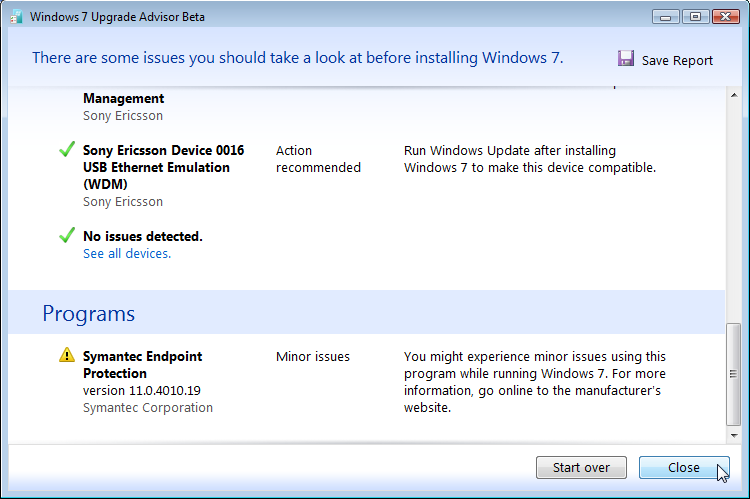Click the vertical scrollbar thumb

733,374
